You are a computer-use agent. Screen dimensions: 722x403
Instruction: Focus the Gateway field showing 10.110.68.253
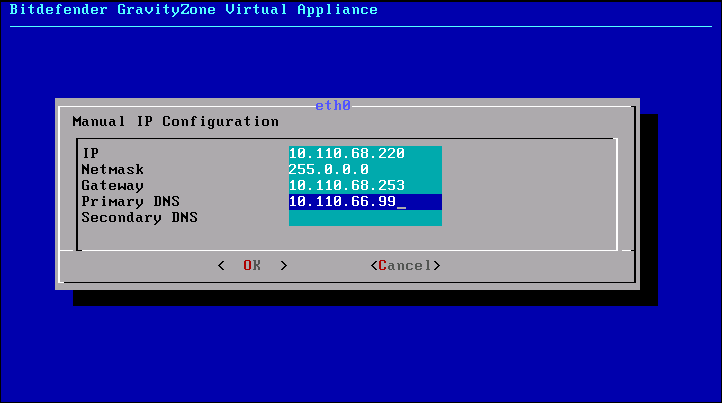(x=365, y=185)
